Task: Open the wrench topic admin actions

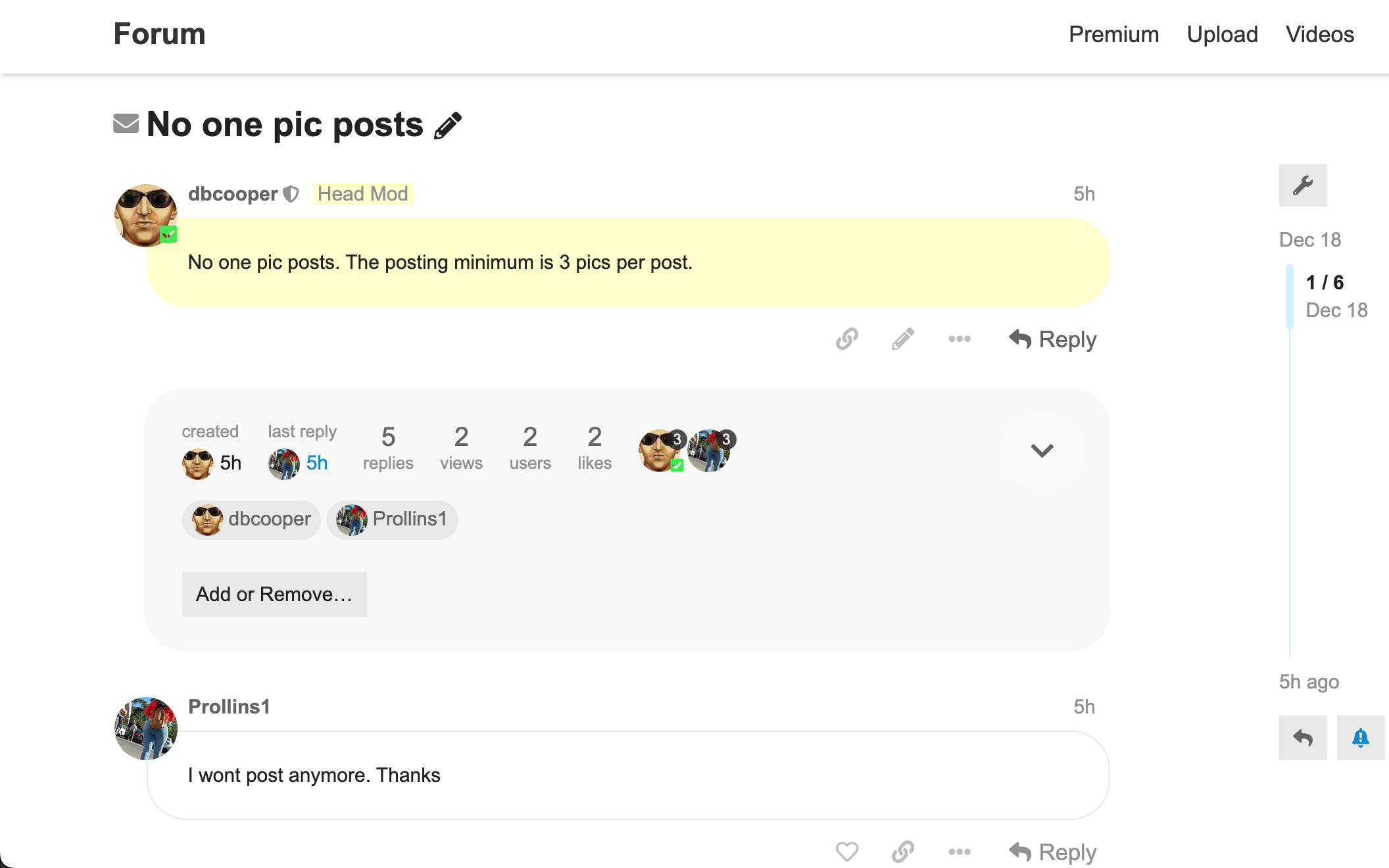Action: point(1303,185)
